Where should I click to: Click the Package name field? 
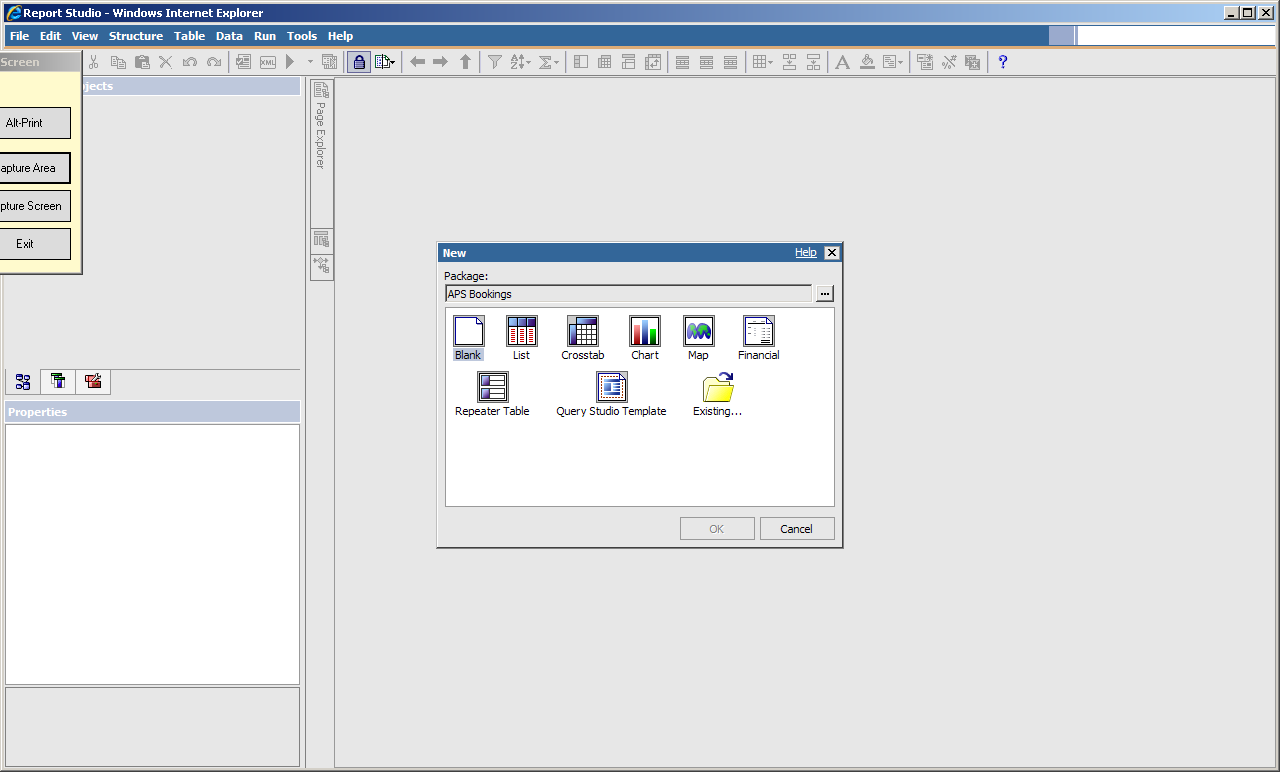tap(628, 294)
